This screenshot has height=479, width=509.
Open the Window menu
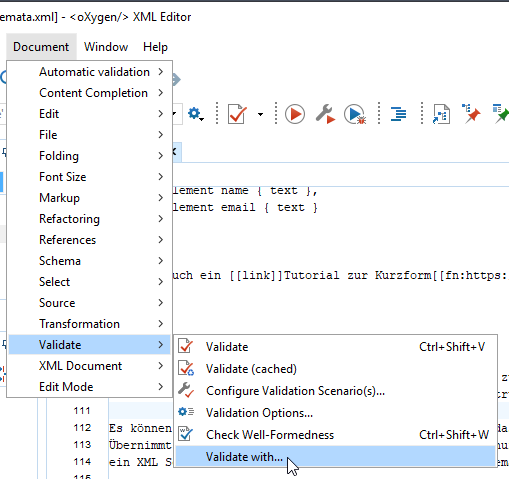point(106,47)
